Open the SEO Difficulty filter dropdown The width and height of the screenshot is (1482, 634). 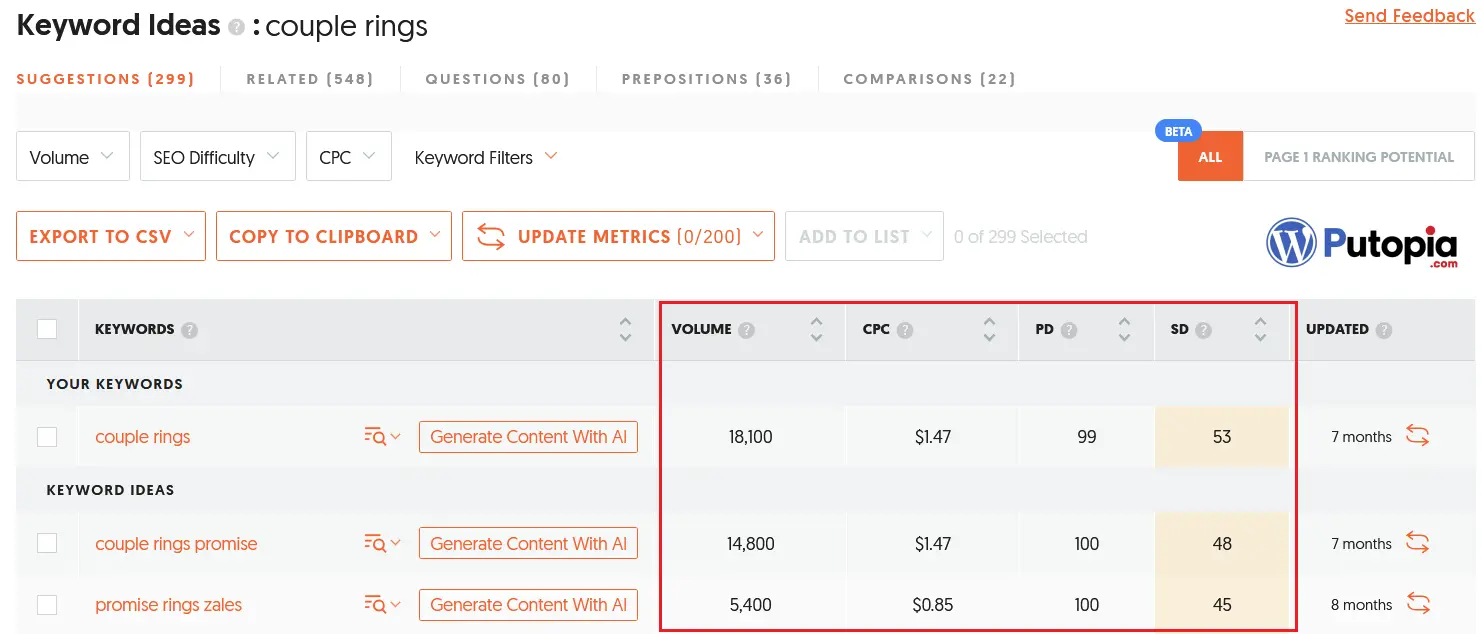click(218, 157)
